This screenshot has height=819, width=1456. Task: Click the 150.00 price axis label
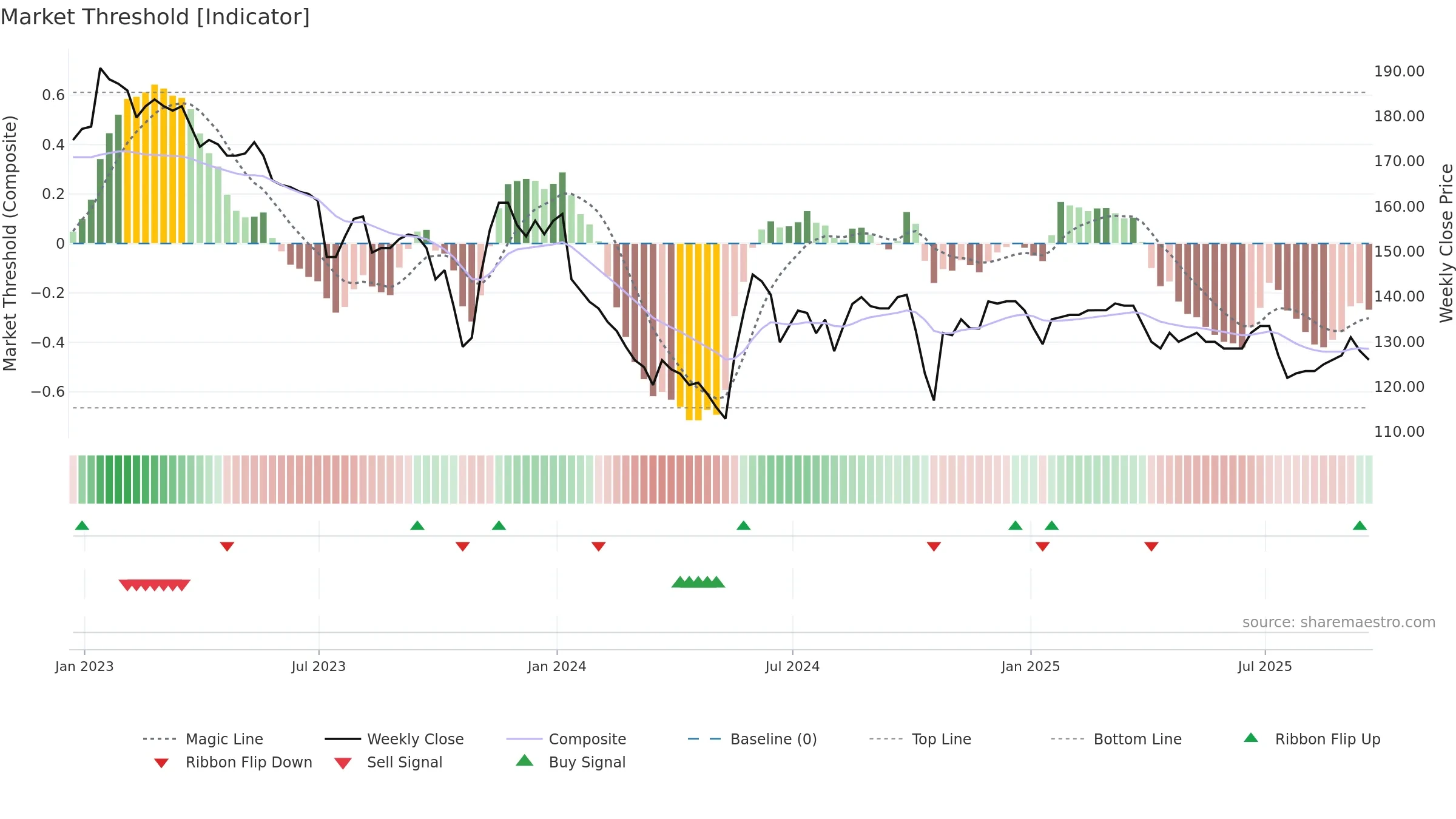click(1399, 252)
